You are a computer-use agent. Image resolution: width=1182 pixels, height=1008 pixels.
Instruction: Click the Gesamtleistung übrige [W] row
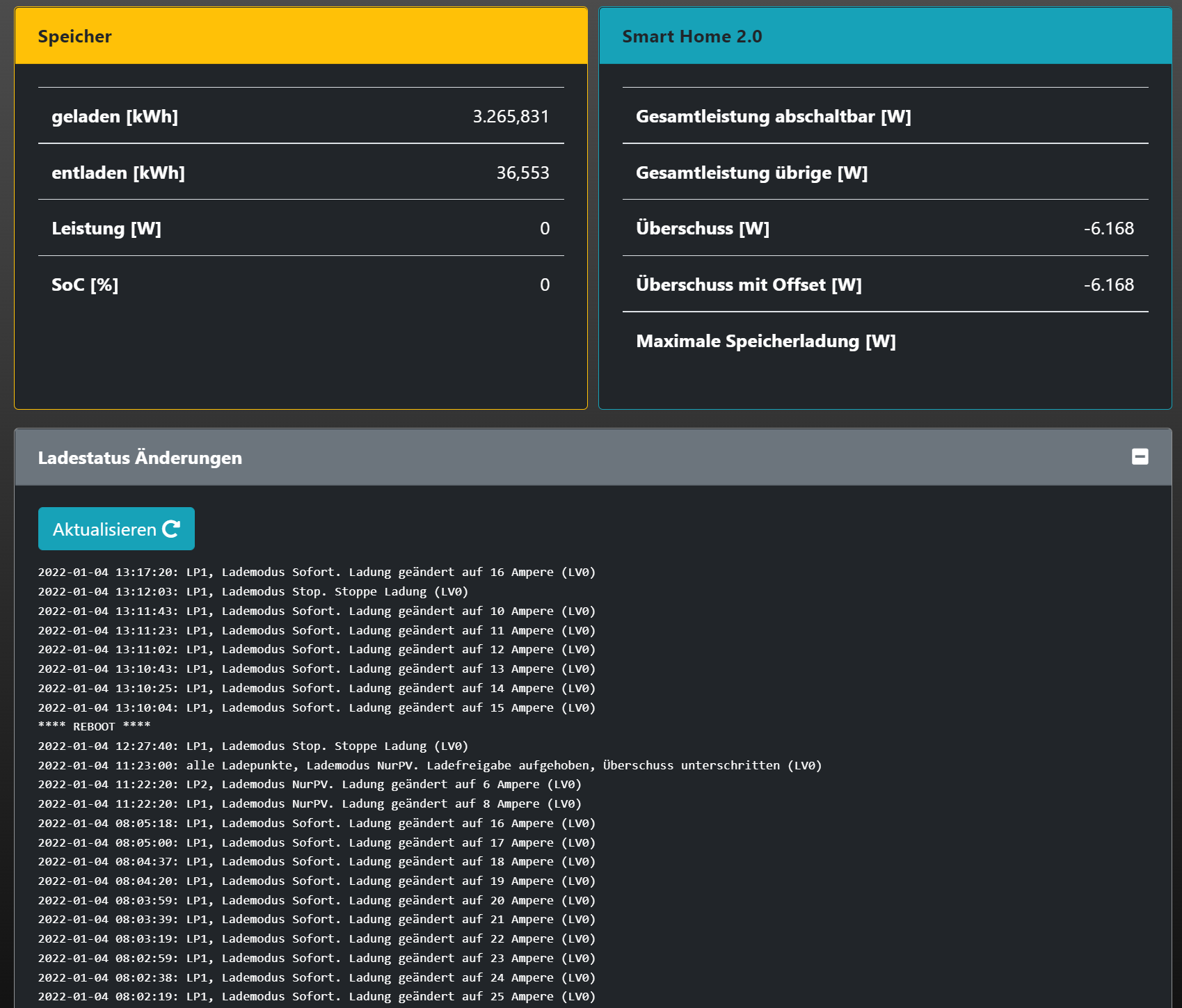(751, 173)
